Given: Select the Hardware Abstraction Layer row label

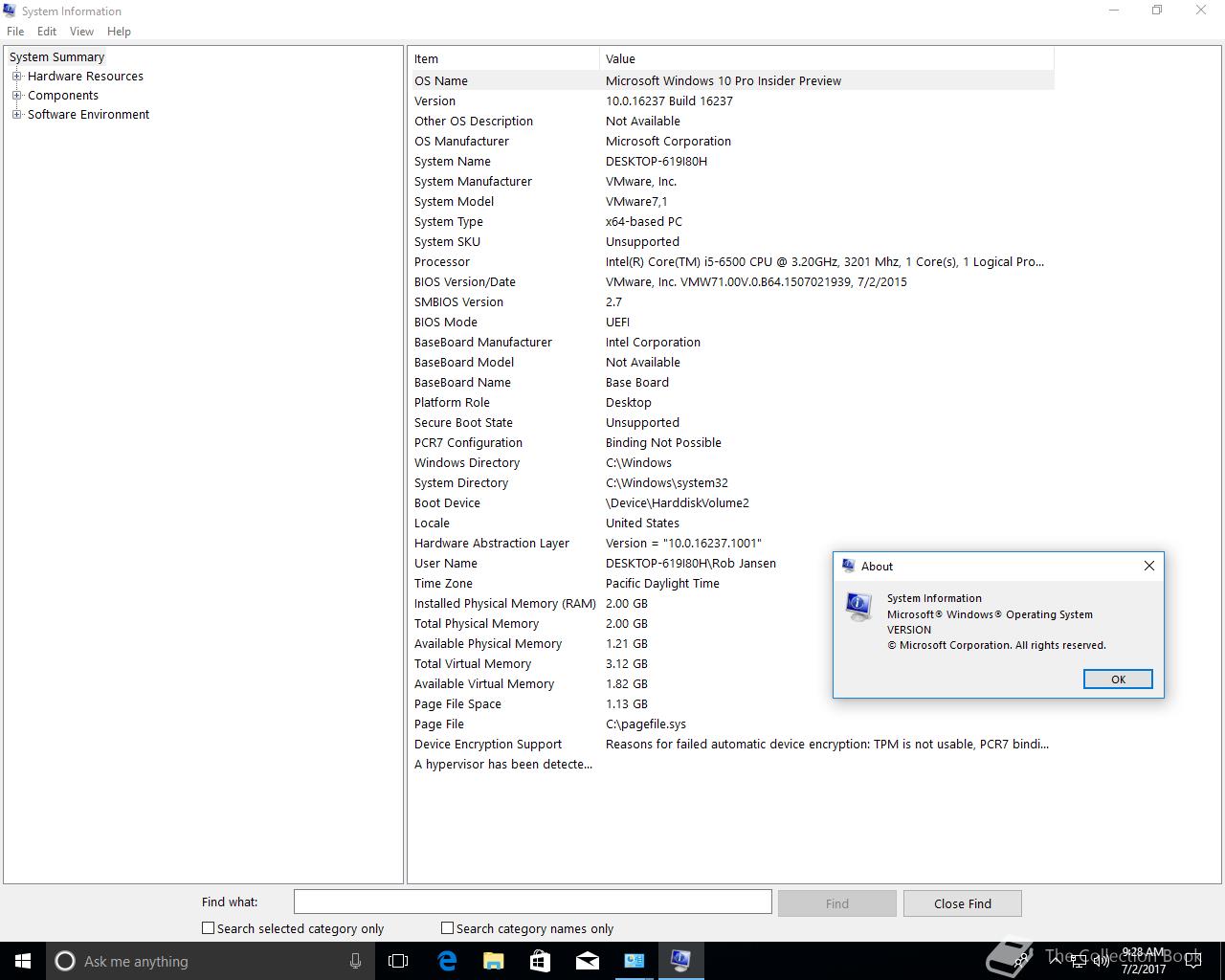Looking at the screenshot, I should (491, 543).
